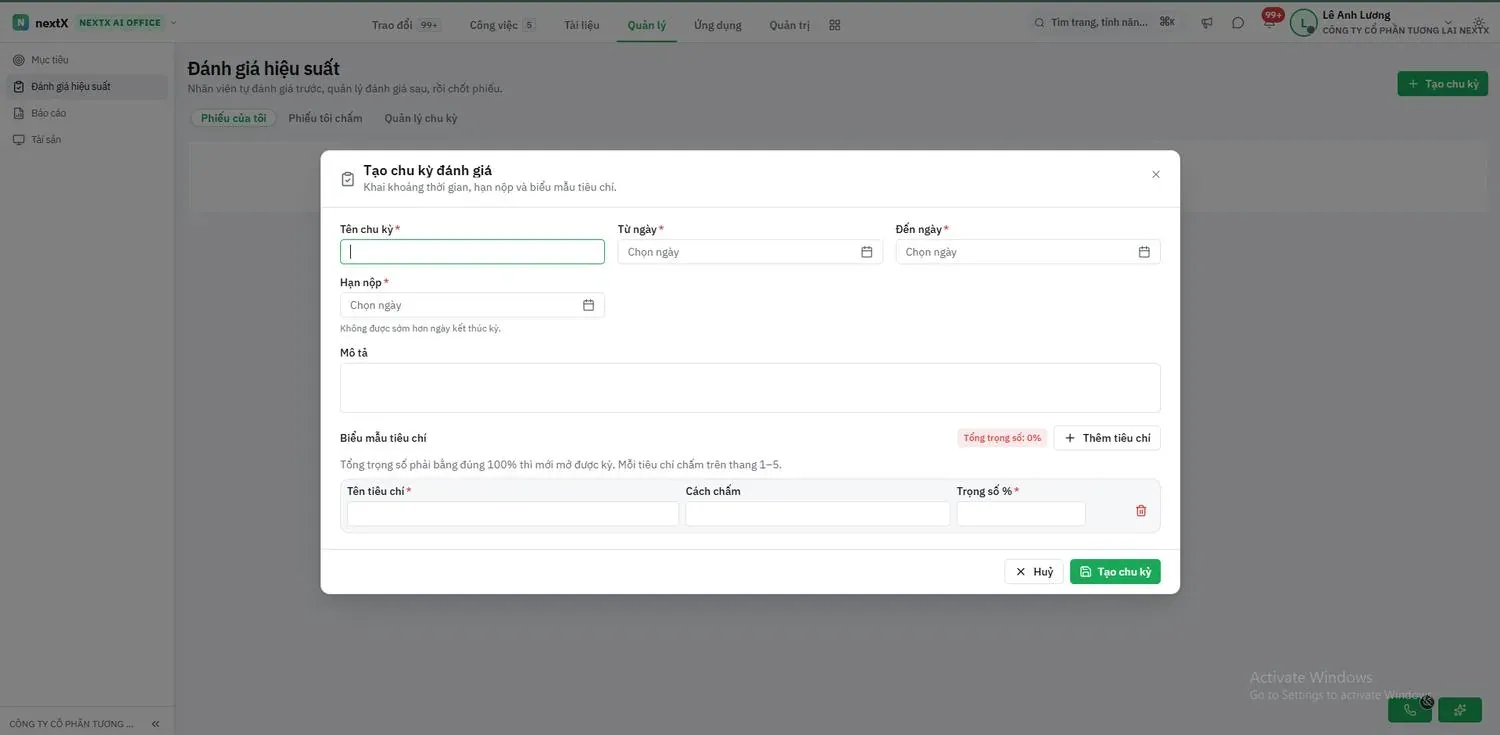
Task: Open Báo cáo in the sidebar
Action: point(87,113)
